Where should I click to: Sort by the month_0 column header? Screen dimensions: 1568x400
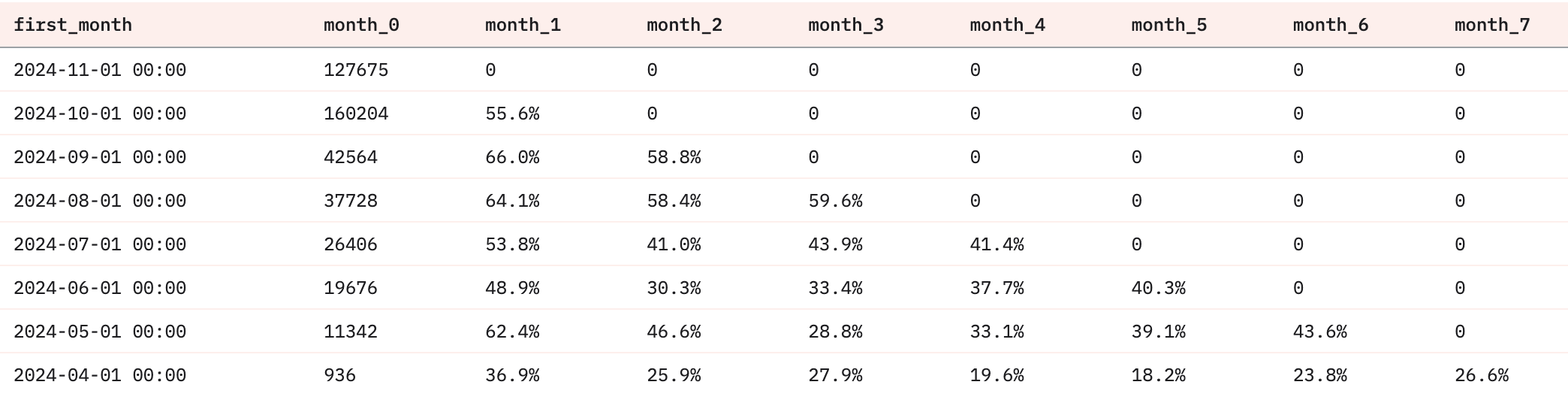[361, 25]
